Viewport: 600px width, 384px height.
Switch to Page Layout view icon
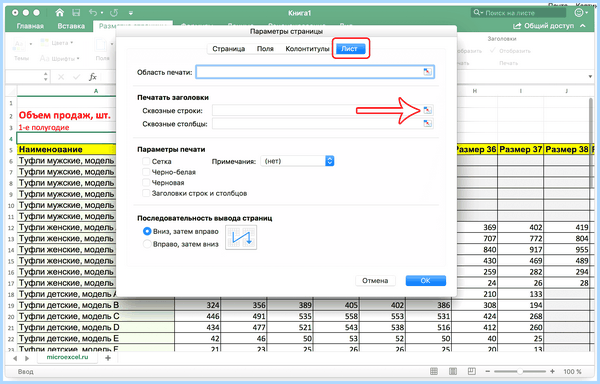(453, 371)
